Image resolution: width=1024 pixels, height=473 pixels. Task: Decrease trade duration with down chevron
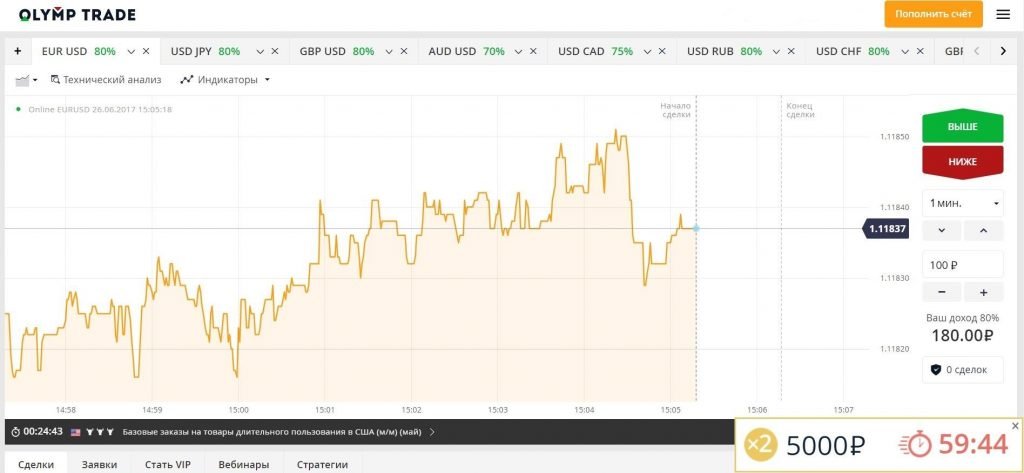(942, 230)
